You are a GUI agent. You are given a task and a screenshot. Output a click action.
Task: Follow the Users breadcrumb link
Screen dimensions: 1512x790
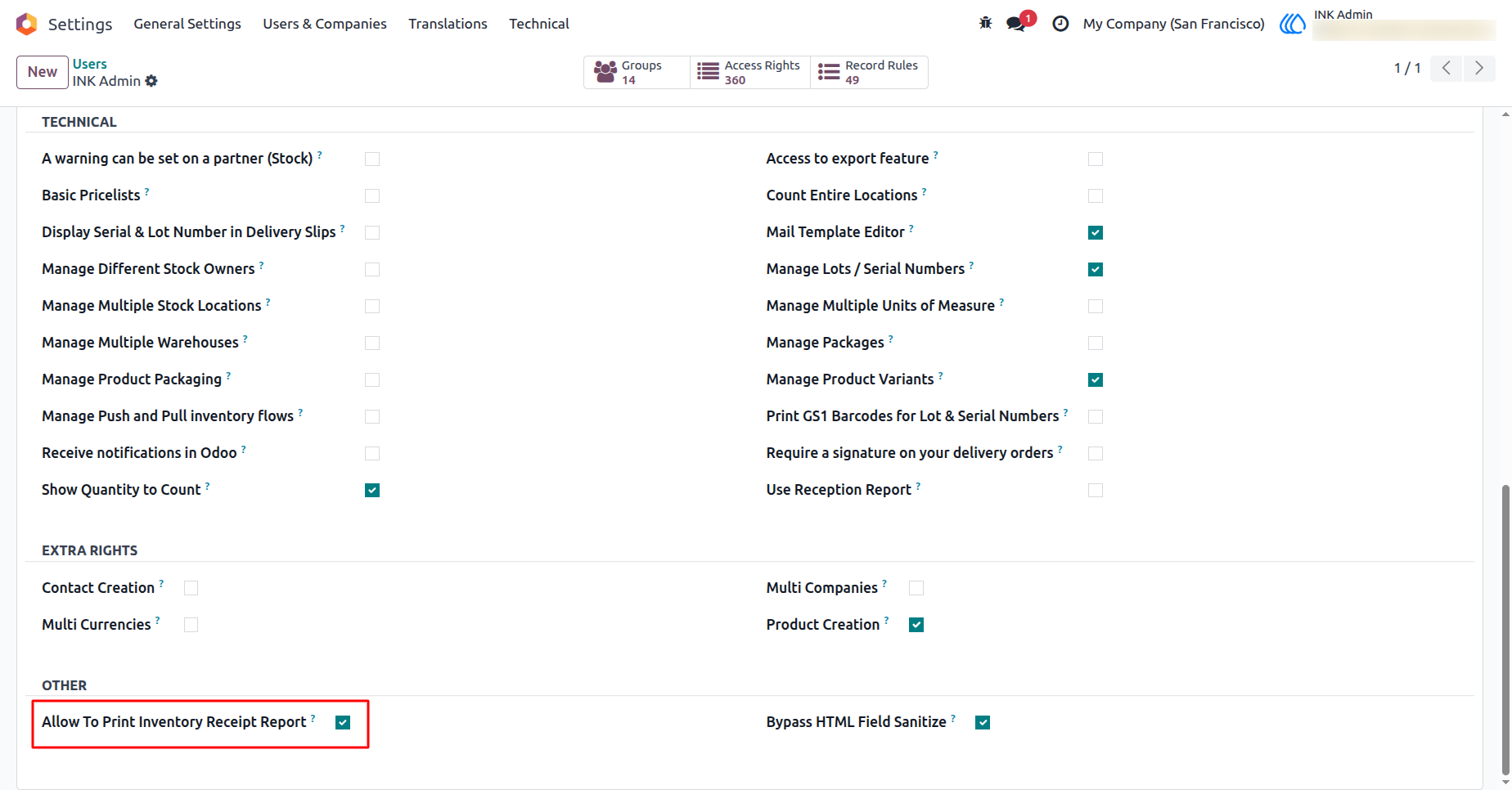tap(90, 64)
